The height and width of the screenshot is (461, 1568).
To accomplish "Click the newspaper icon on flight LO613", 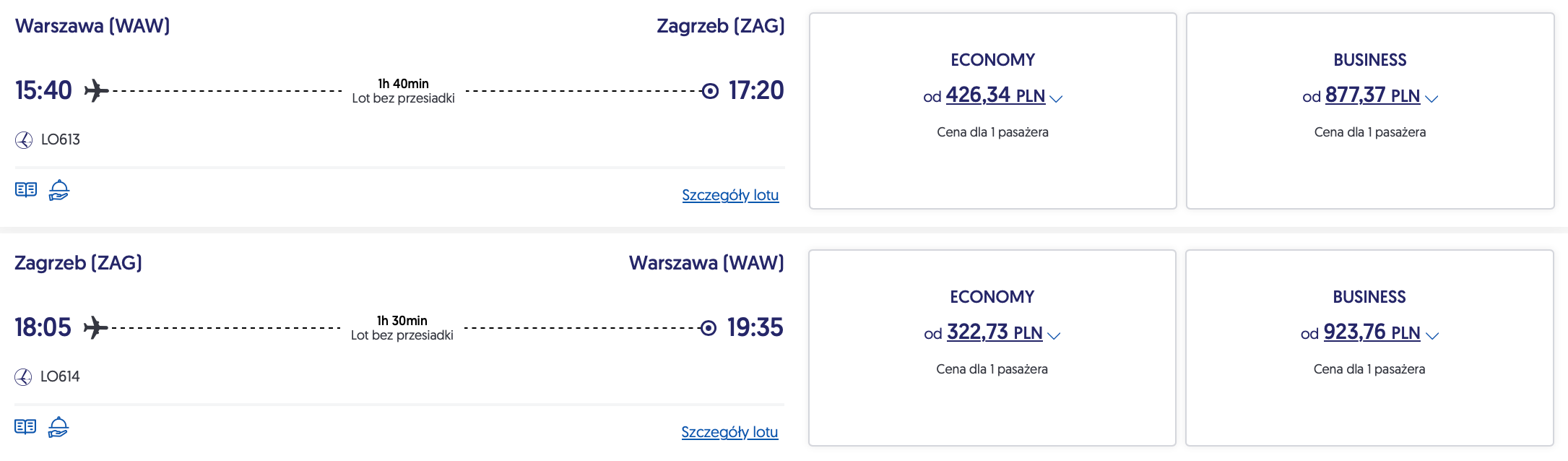I will coord(26,189).
